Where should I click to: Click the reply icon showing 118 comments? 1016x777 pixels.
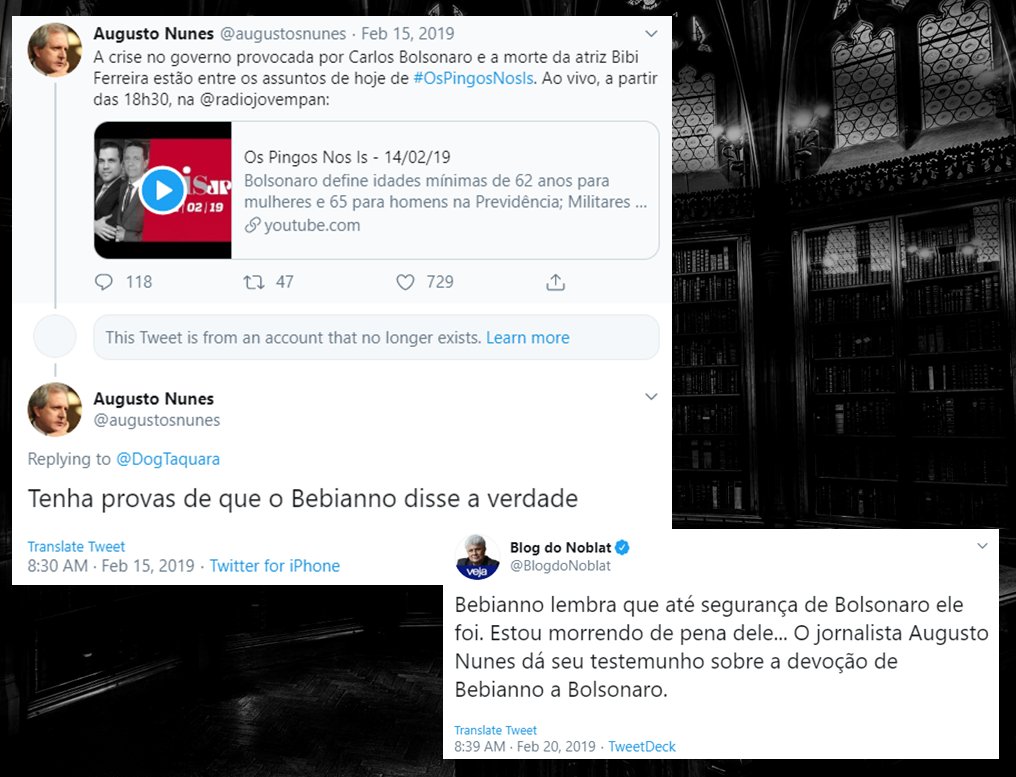point(104,282)
